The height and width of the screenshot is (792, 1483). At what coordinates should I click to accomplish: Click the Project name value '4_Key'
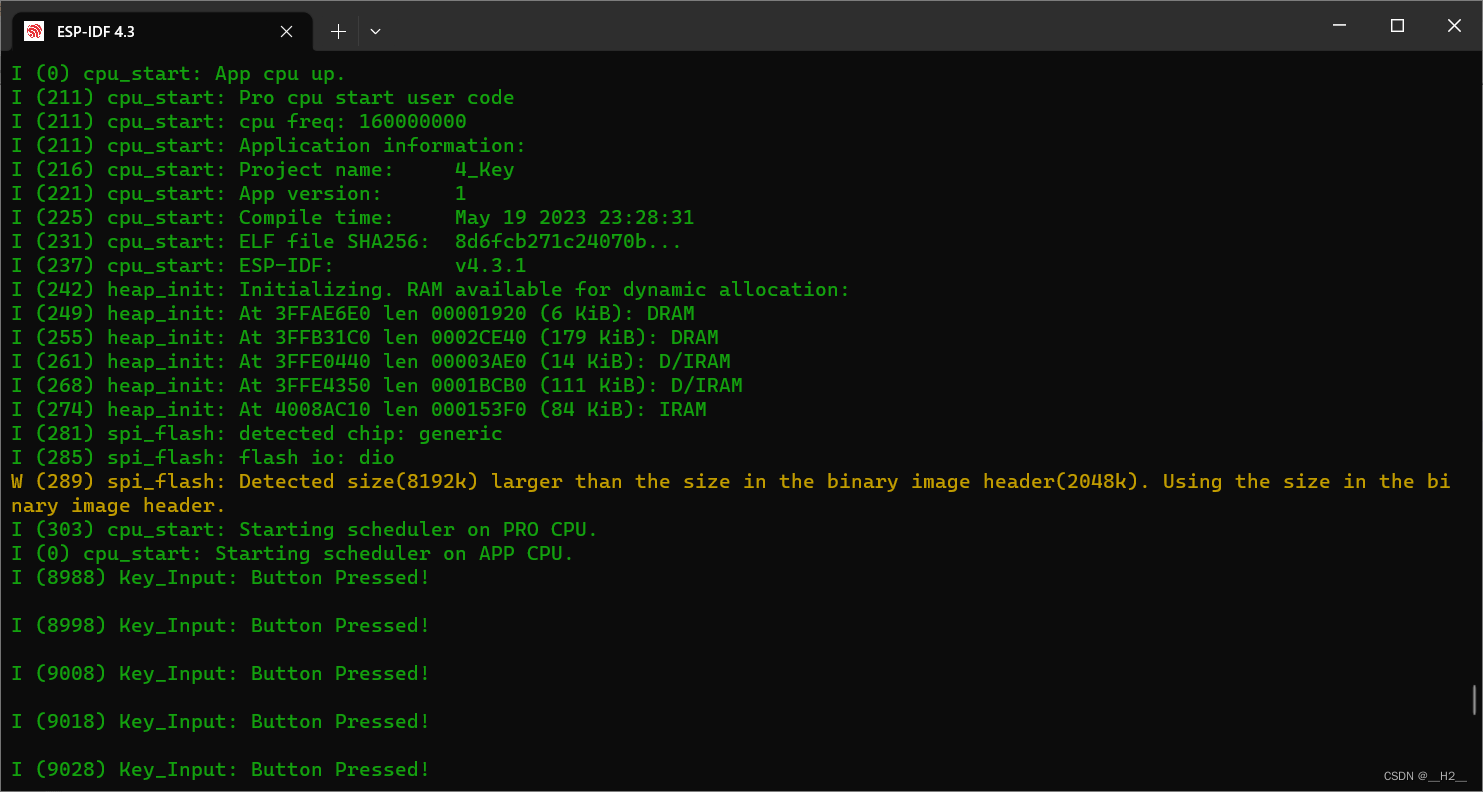(484, 169)
